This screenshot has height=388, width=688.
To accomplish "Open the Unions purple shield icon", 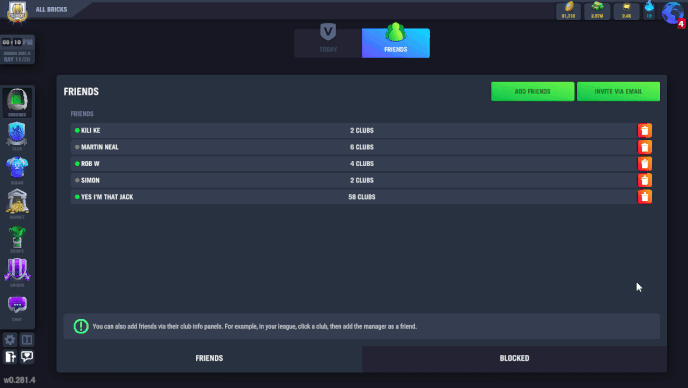I will pos(17,272).
